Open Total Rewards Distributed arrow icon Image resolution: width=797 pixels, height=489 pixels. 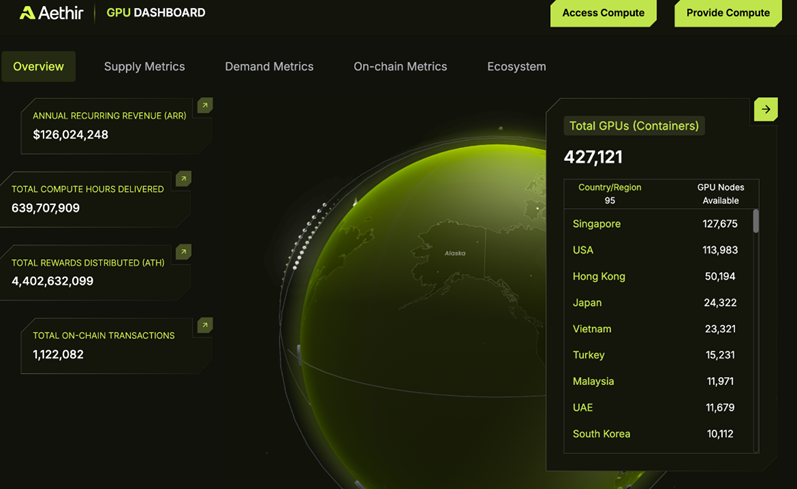click(x=183, y=252)
